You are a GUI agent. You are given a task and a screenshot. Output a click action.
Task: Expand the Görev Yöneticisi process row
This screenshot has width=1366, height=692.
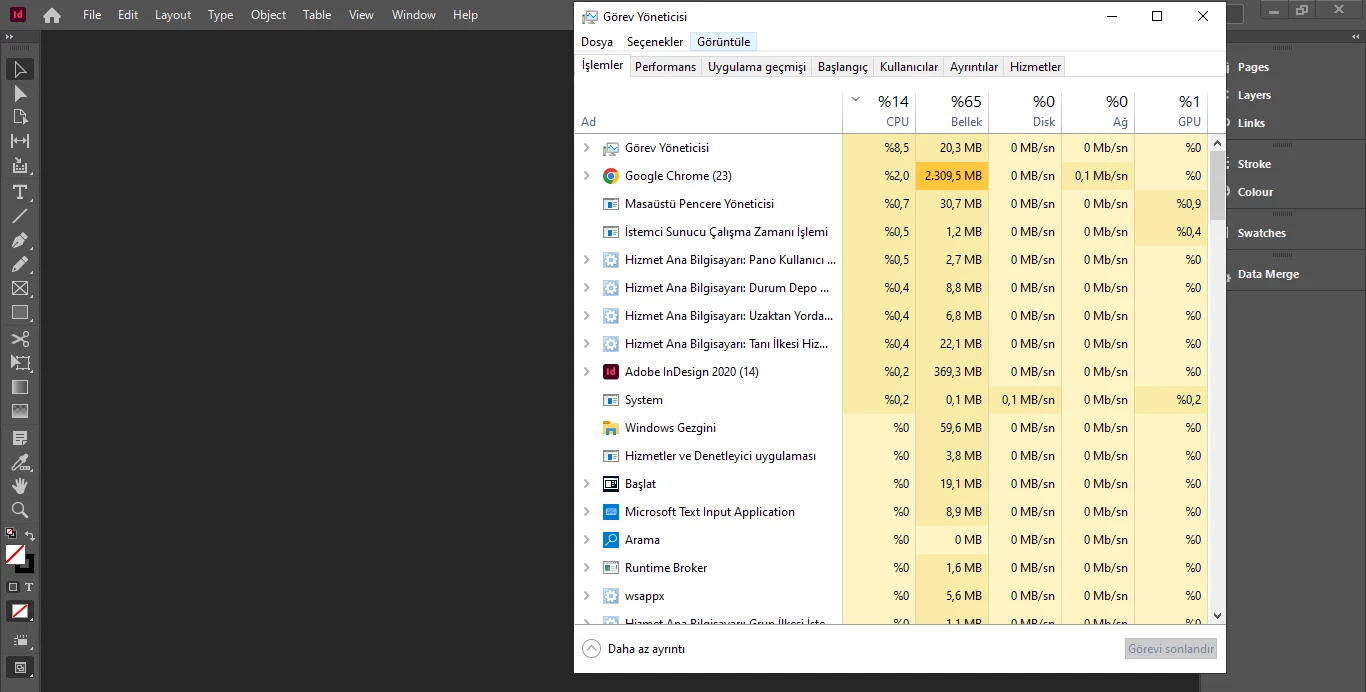pos(586,148)
